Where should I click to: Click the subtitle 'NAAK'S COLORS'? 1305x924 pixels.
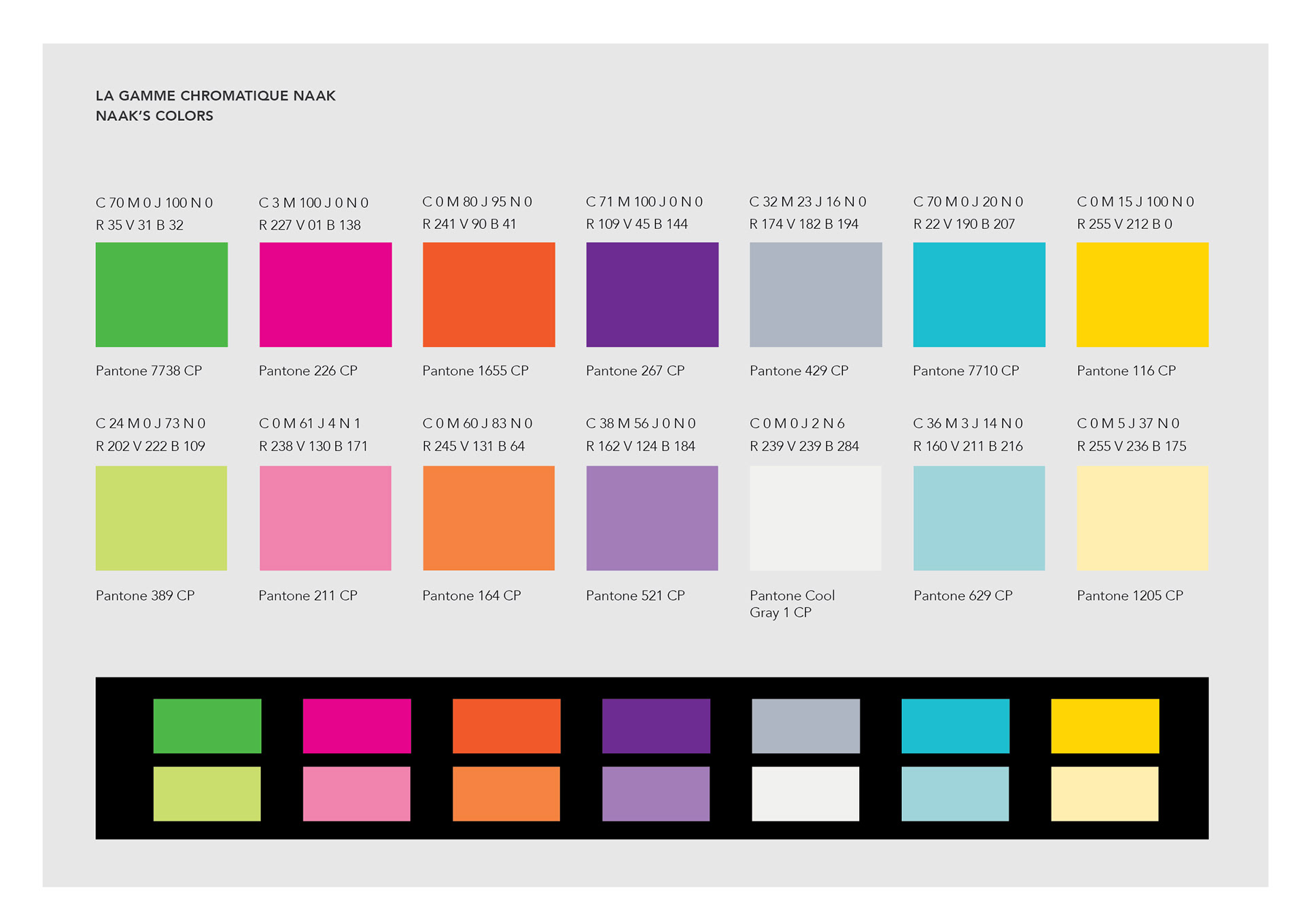[x=154, y=116]
